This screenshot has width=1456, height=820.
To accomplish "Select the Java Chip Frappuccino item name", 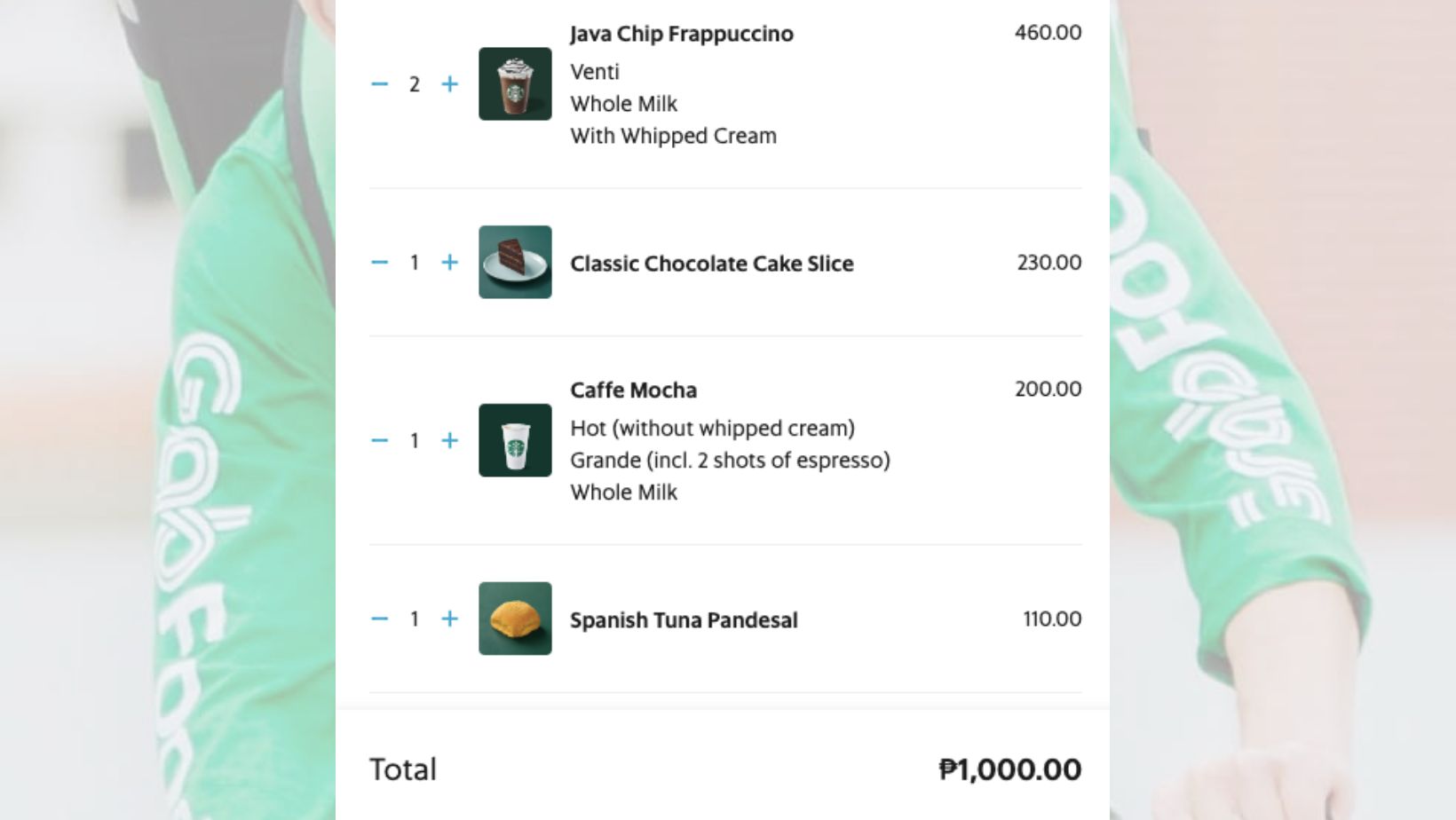I will coord(682,34).
